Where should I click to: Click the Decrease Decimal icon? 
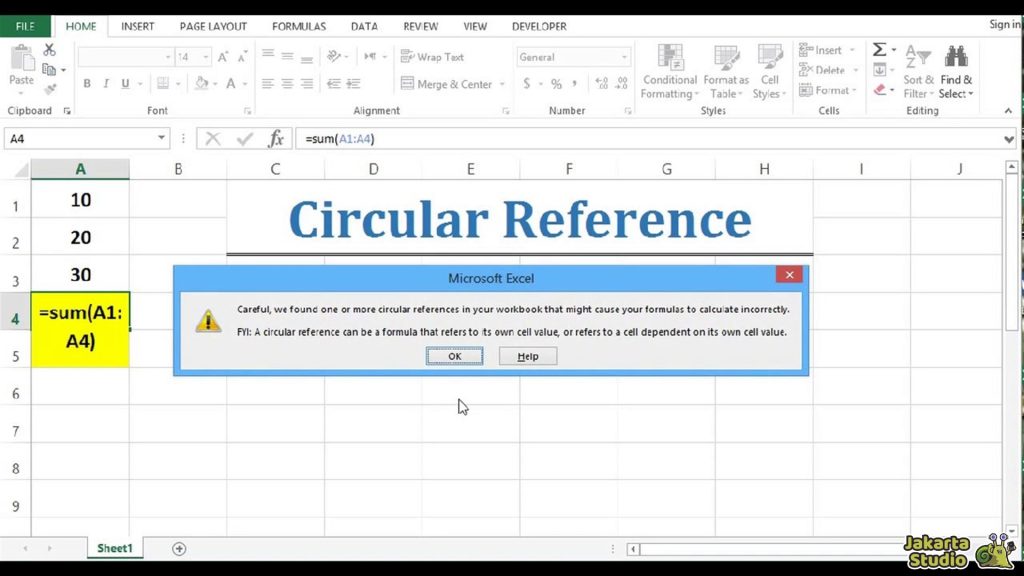pos(622,84)
